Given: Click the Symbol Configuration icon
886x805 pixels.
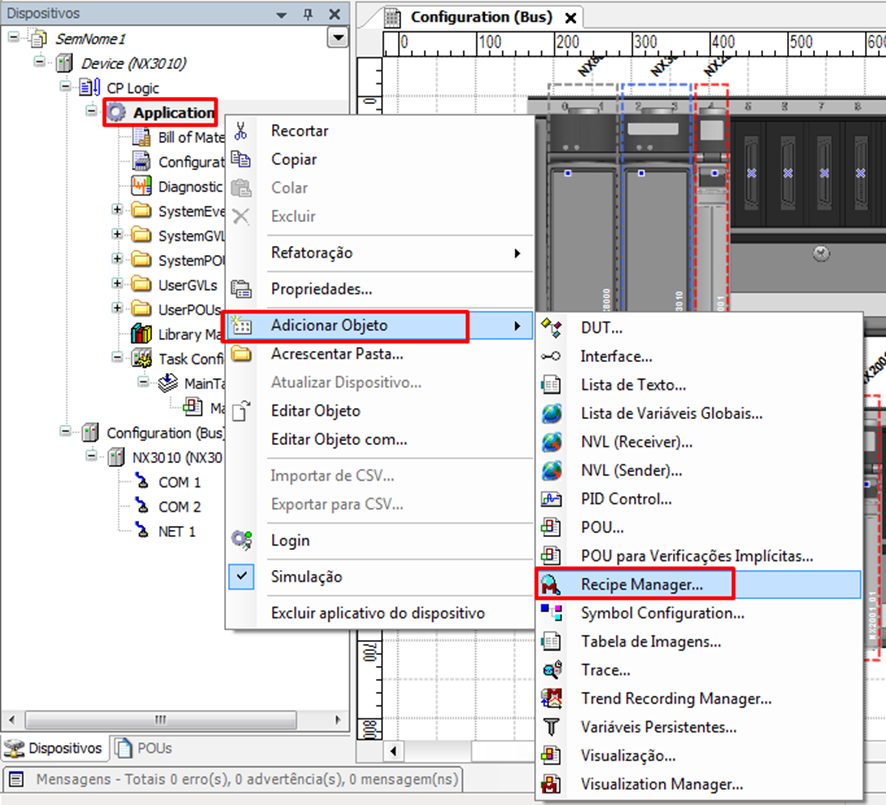Looking at the screenshot, I should click(551, 612).
